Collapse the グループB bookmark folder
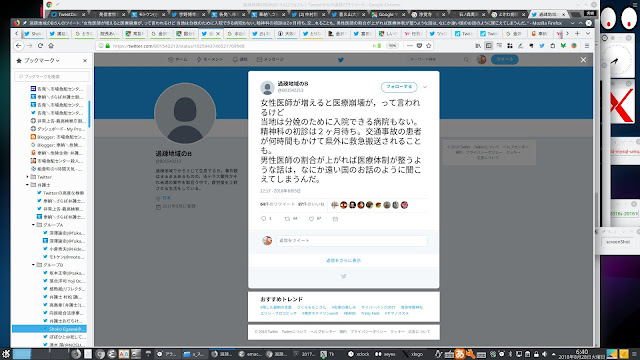This screenshot has width=640, height=360. [33, 265]
